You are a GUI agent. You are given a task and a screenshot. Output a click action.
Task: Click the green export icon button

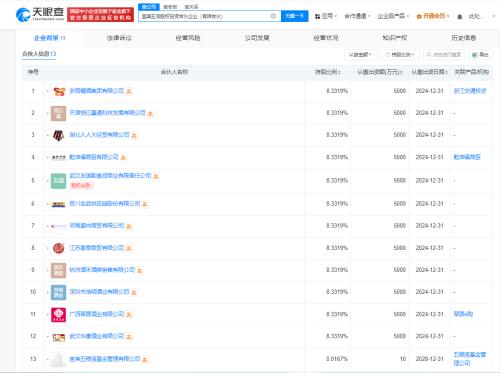click(480, 55)
